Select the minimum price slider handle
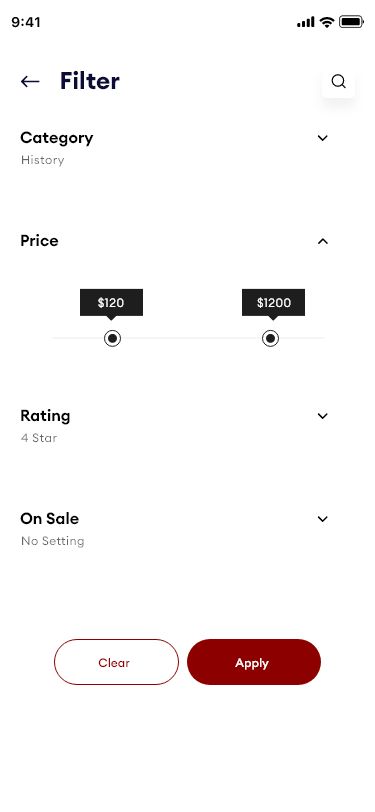 112,338
